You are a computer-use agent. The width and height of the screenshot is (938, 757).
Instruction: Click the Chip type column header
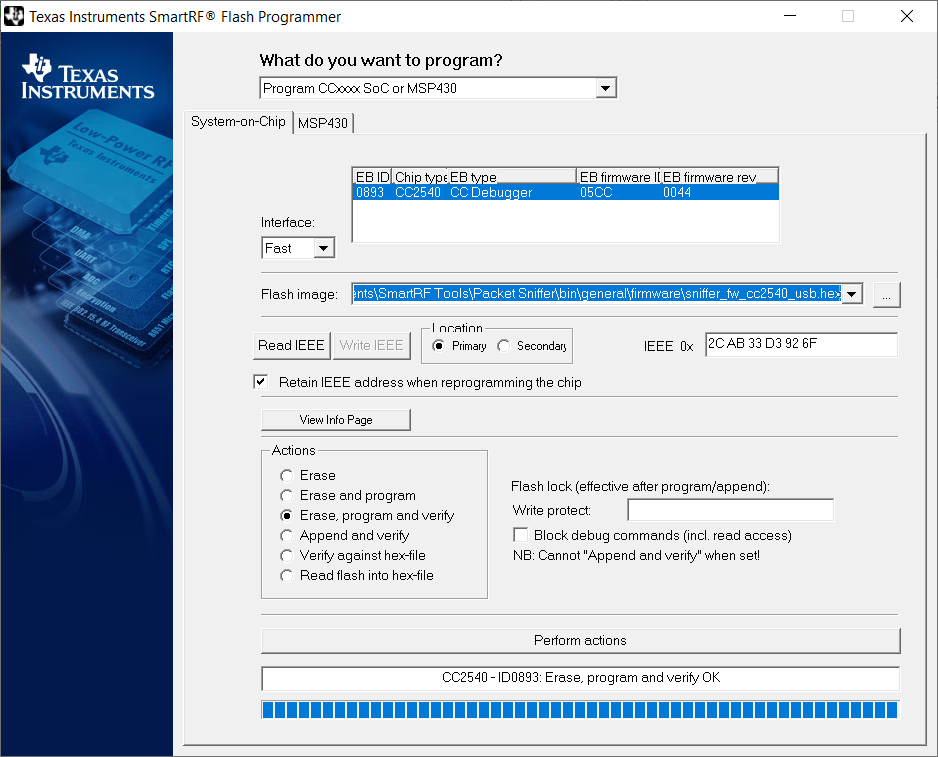coord(420,177)
